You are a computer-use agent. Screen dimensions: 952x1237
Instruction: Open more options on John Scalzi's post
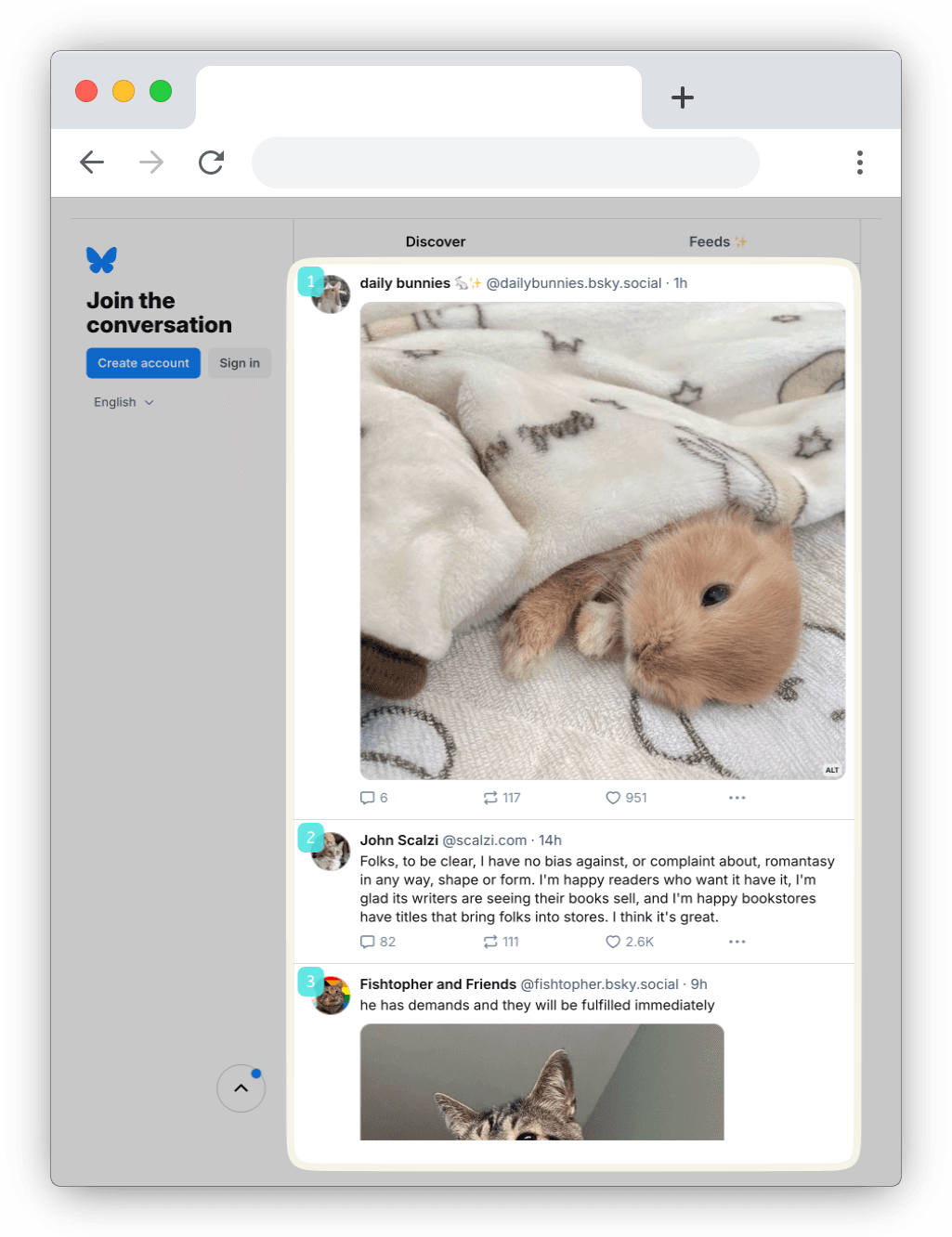tap(737, 941)
